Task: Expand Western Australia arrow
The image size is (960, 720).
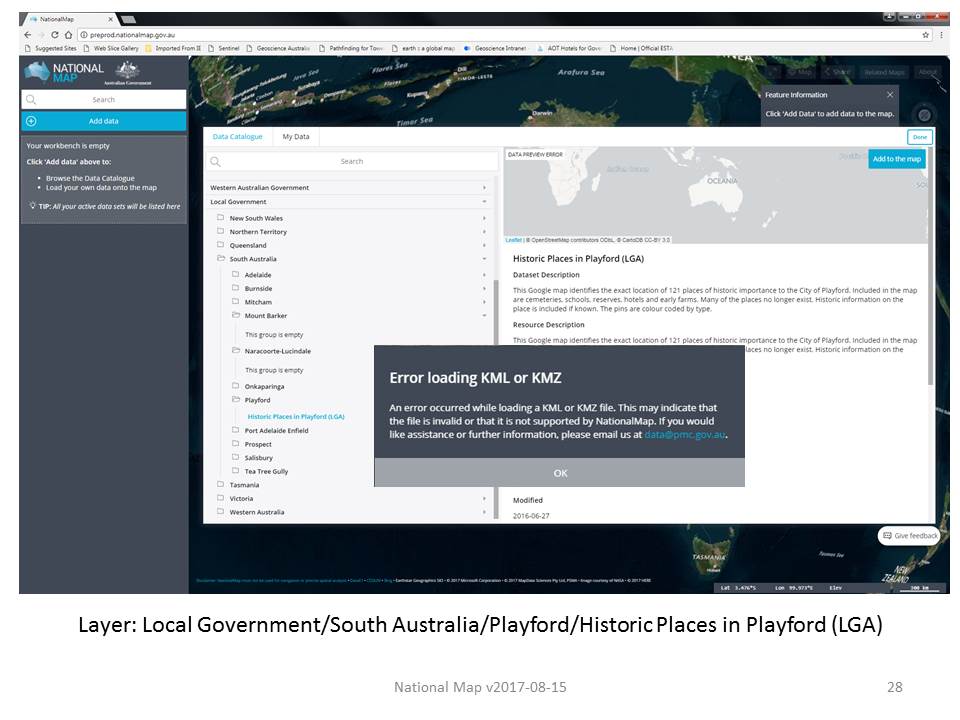Action: coord(484,512)
